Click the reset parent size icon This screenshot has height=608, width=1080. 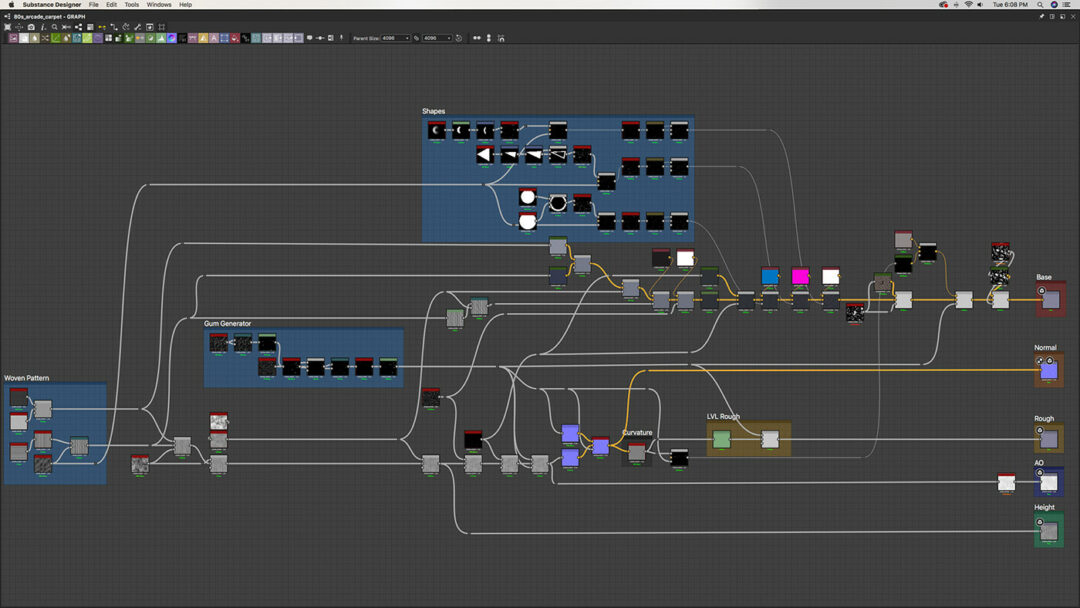pos(459,38)
